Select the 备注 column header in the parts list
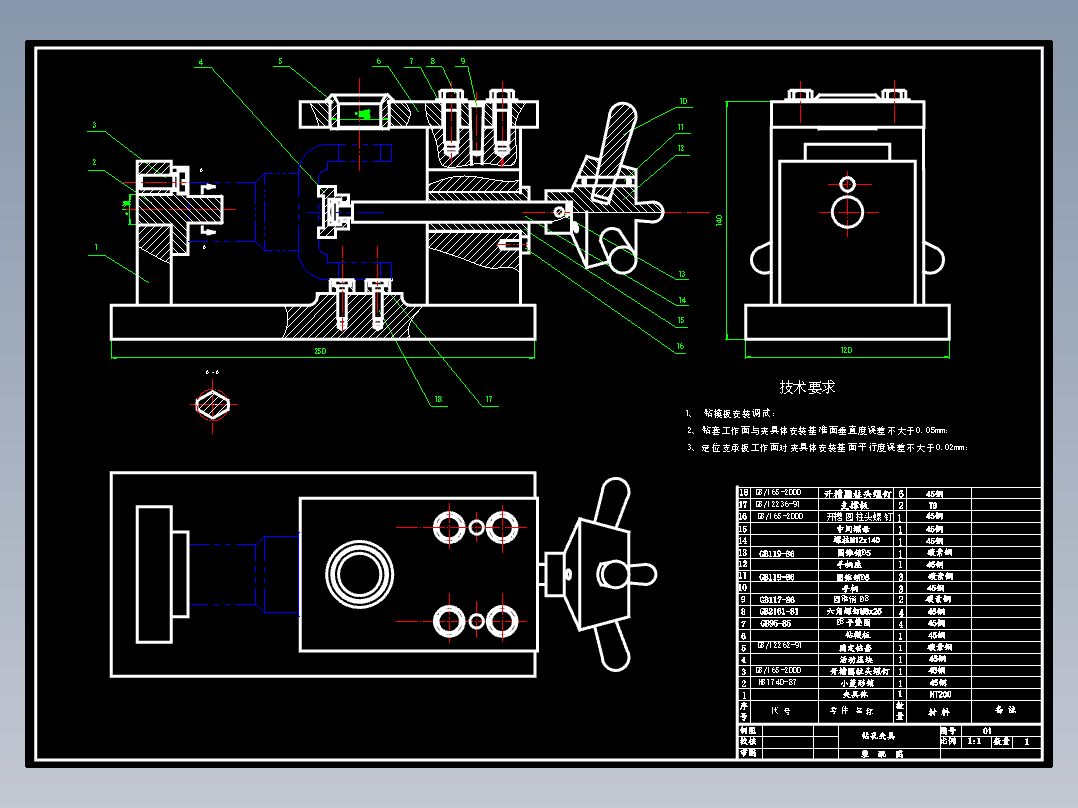The image size is (1078, 808). click(1005, 710)
